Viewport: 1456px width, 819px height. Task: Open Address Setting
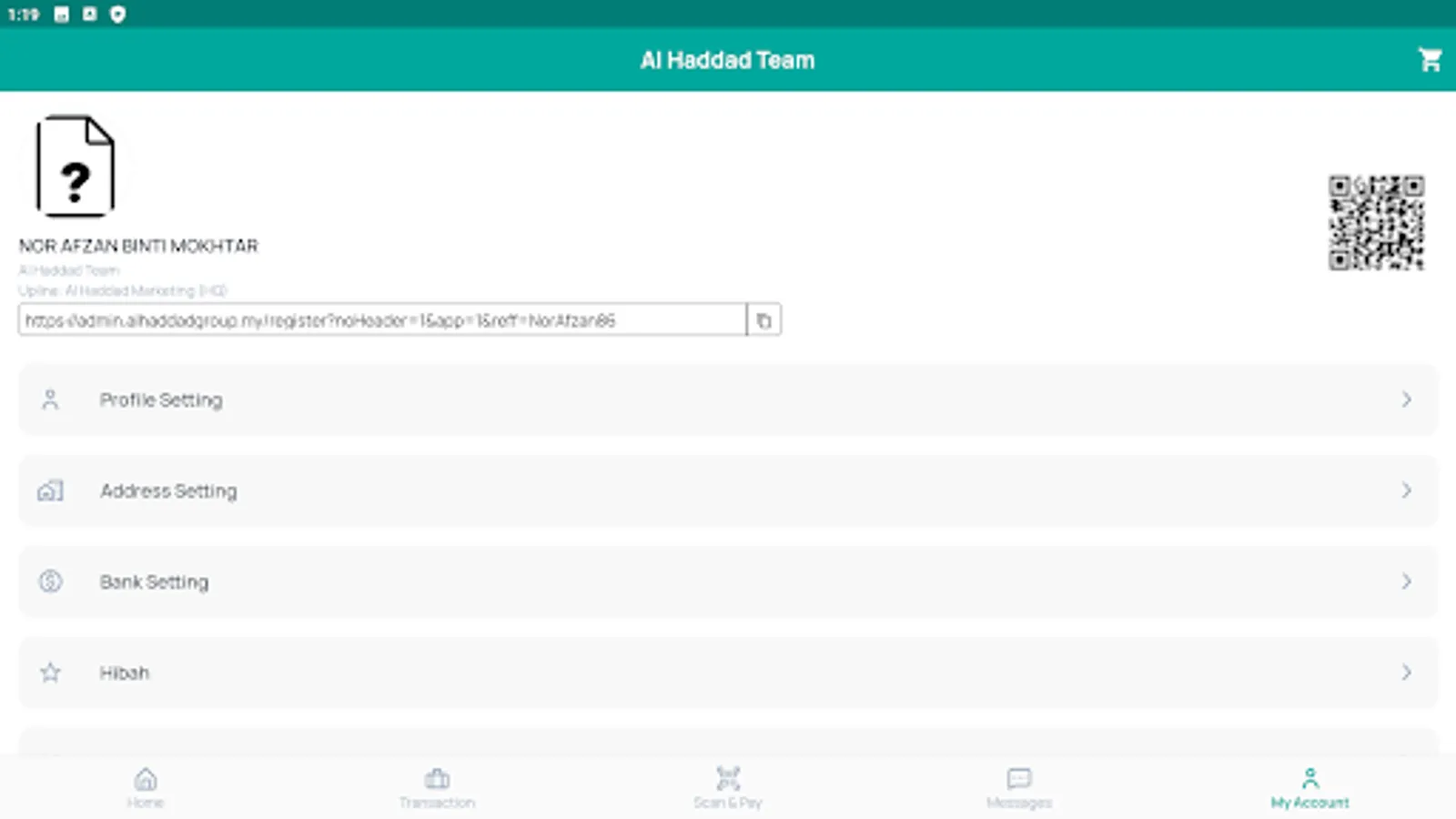pos(728,490)
